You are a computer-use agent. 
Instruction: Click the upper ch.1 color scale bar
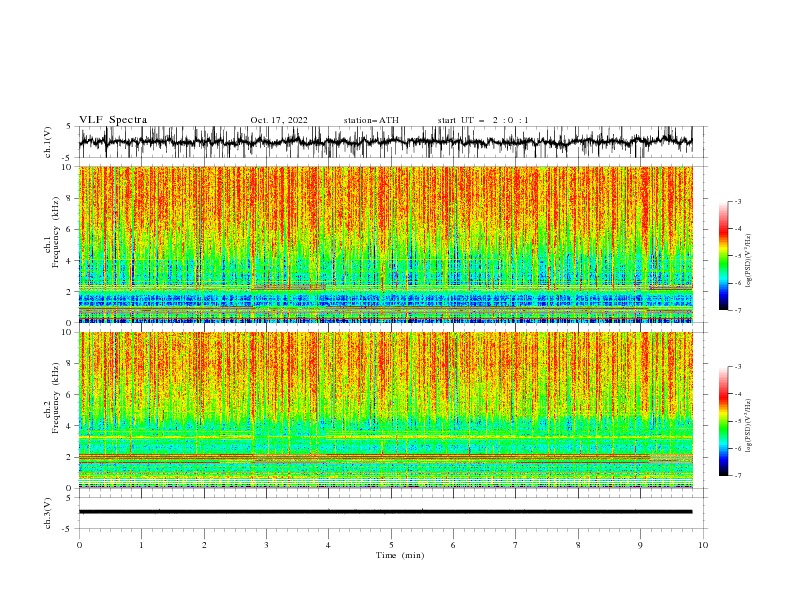click(x=724, y=256)
